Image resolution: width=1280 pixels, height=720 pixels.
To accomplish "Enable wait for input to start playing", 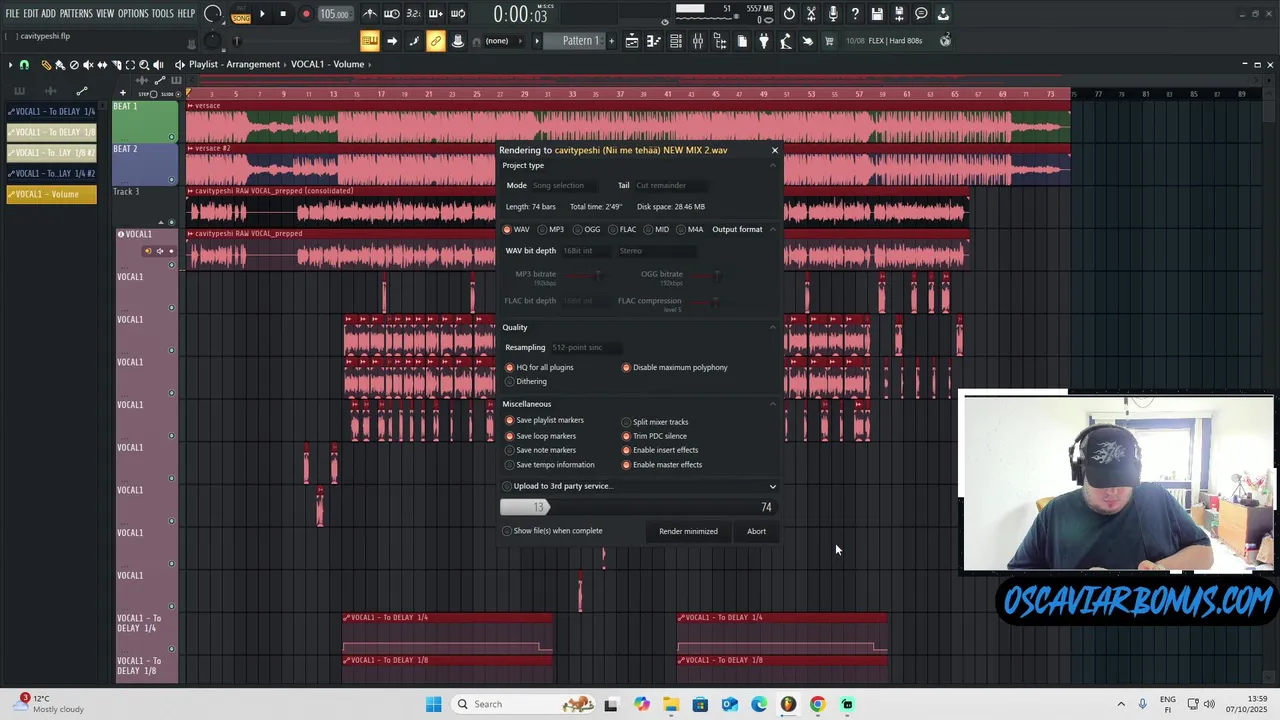I will pos(392,14).
